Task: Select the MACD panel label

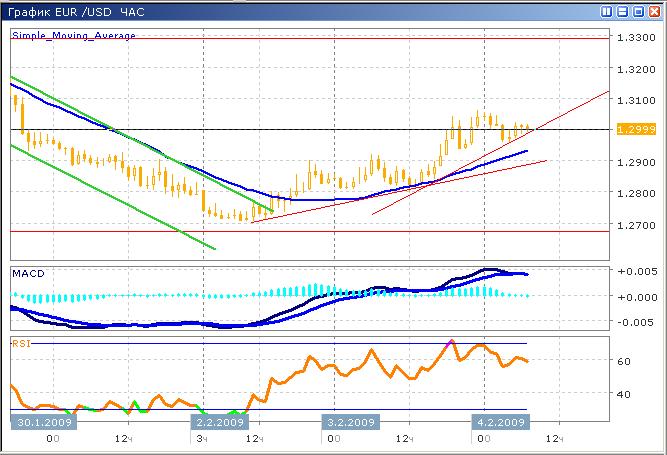Action: pyautogui.click(x=28, y=272)
